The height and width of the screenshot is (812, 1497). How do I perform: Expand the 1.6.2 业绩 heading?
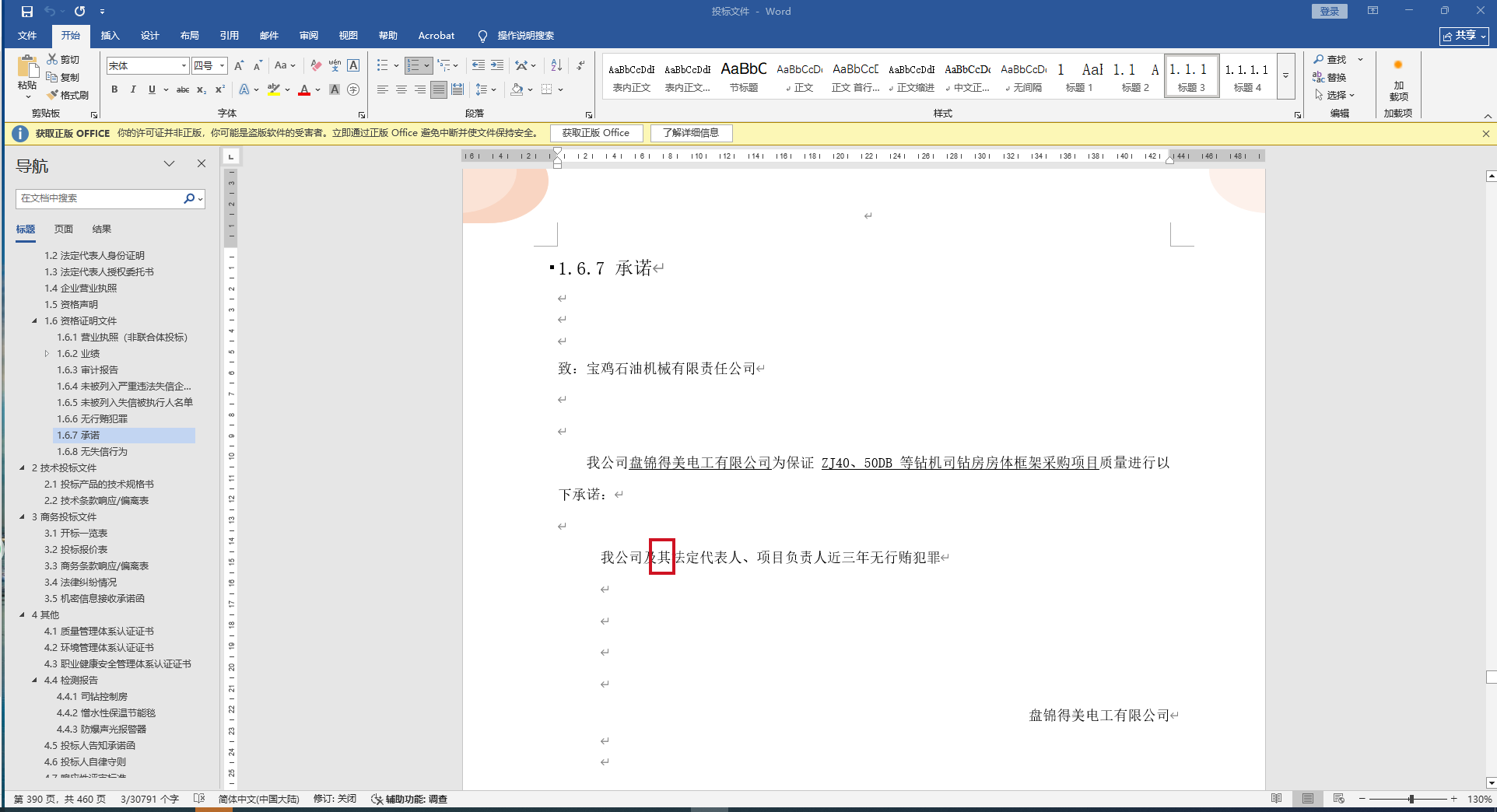[x=47, y=353]
